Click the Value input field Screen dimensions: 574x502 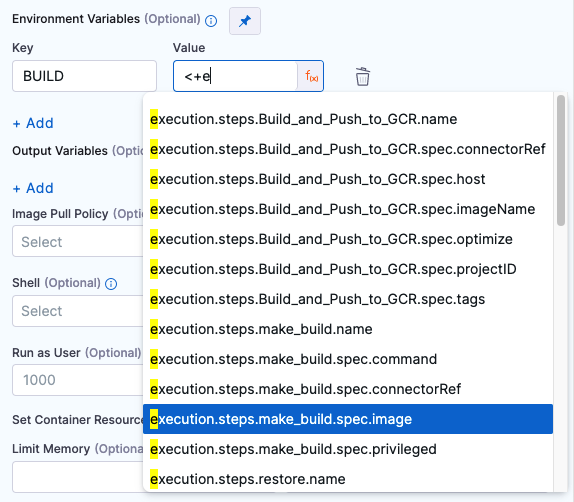[236, 76]
